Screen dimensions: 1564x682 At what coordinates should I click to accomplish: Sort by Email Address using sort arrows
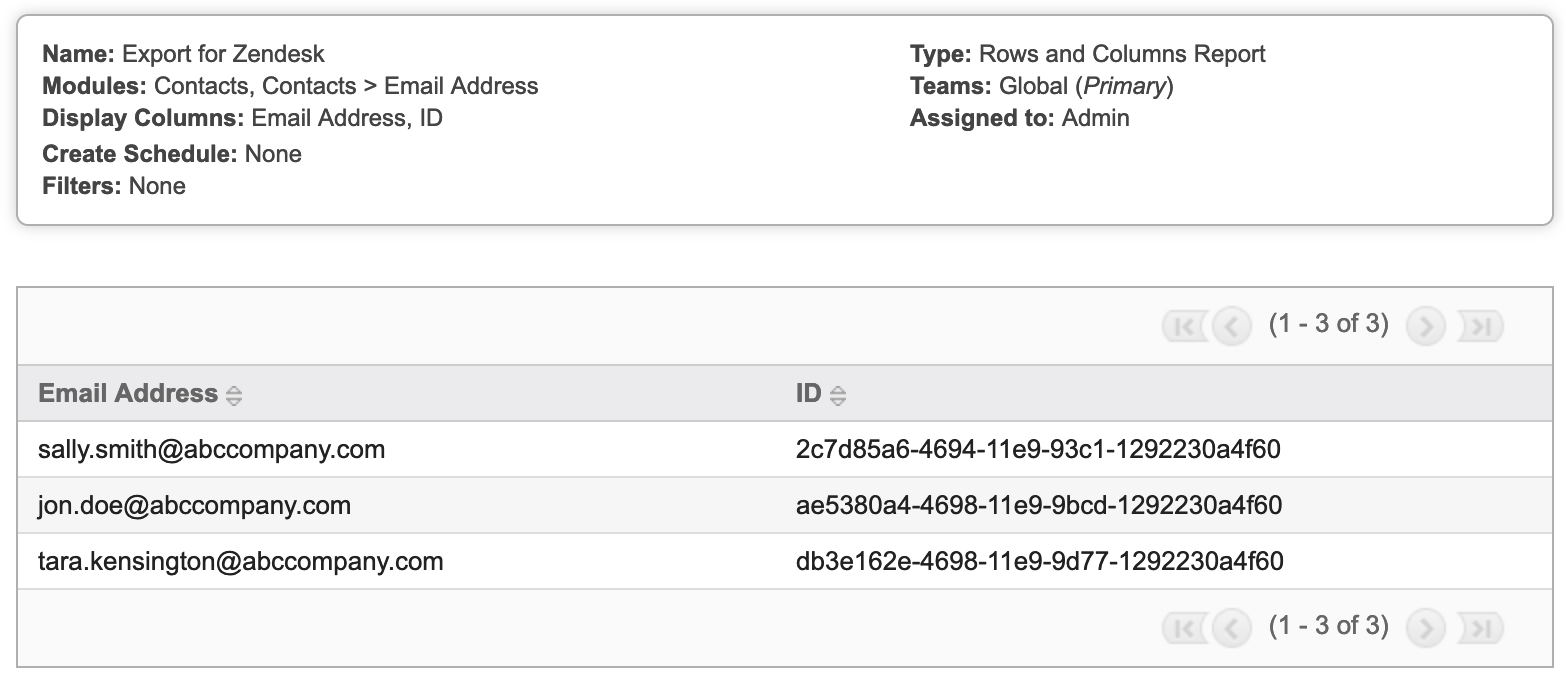234,396
